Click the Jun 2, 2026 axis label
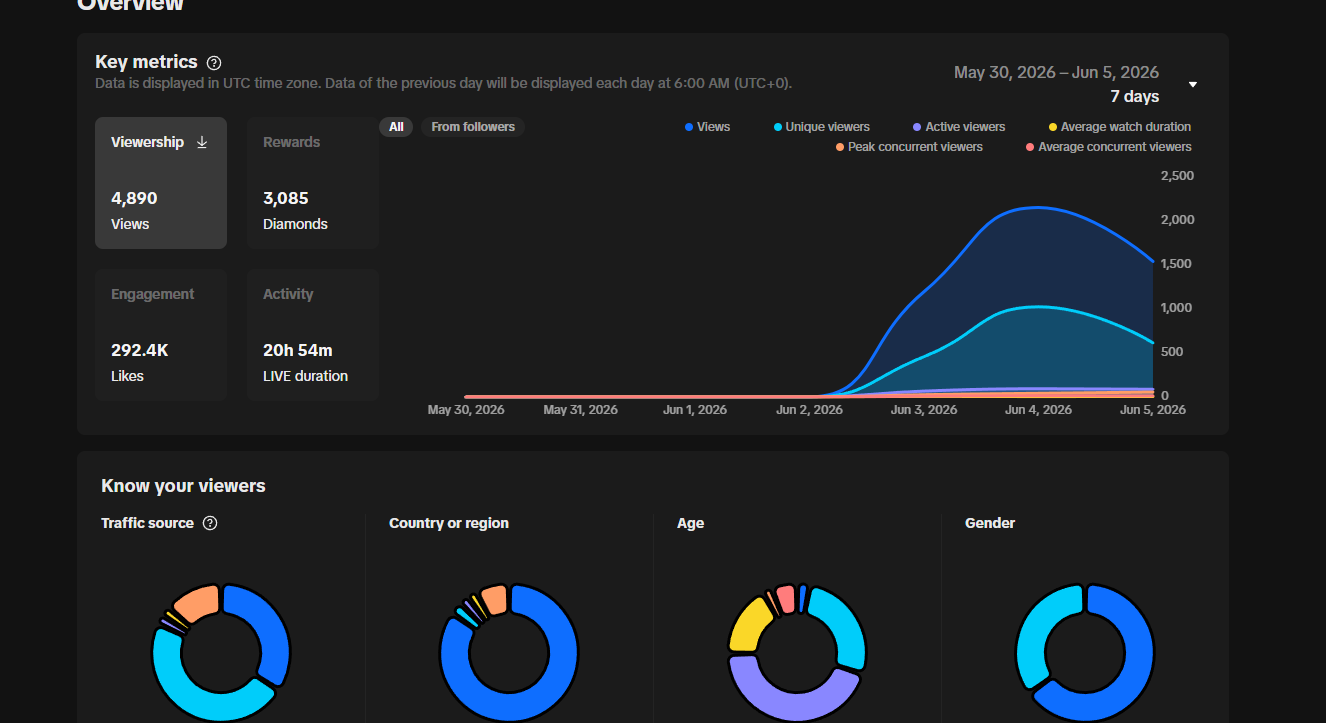The width and height of the screenshot is (1326, 723). click(809, 410)
